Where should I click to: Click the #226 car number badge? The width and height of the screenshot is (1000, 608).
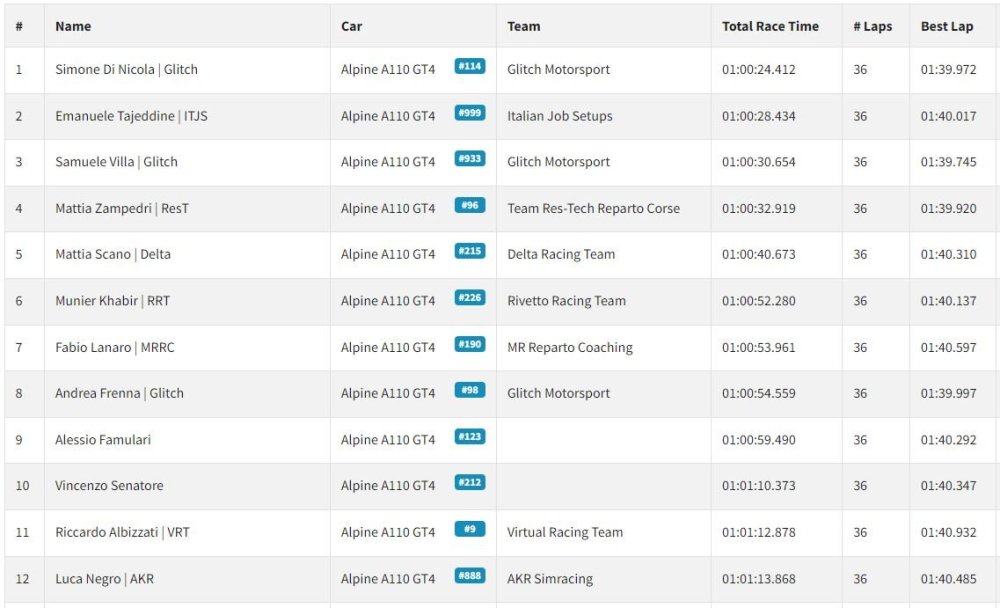[x=470, y=298]
